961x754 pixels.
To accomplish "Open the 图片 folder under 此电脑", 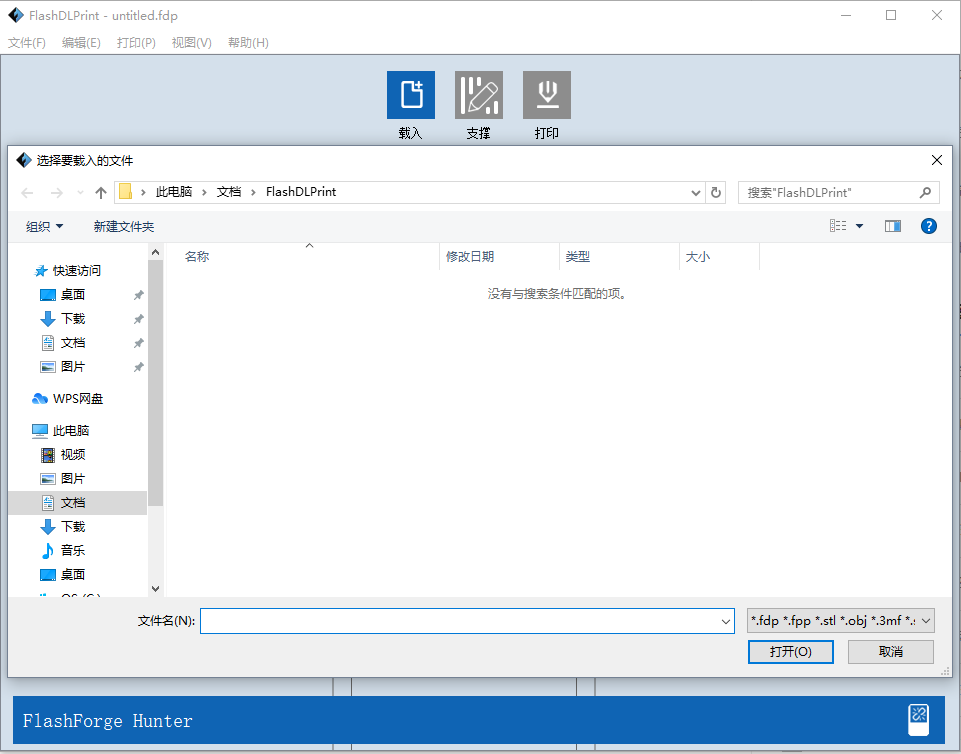I will click(x=73, y=479).
